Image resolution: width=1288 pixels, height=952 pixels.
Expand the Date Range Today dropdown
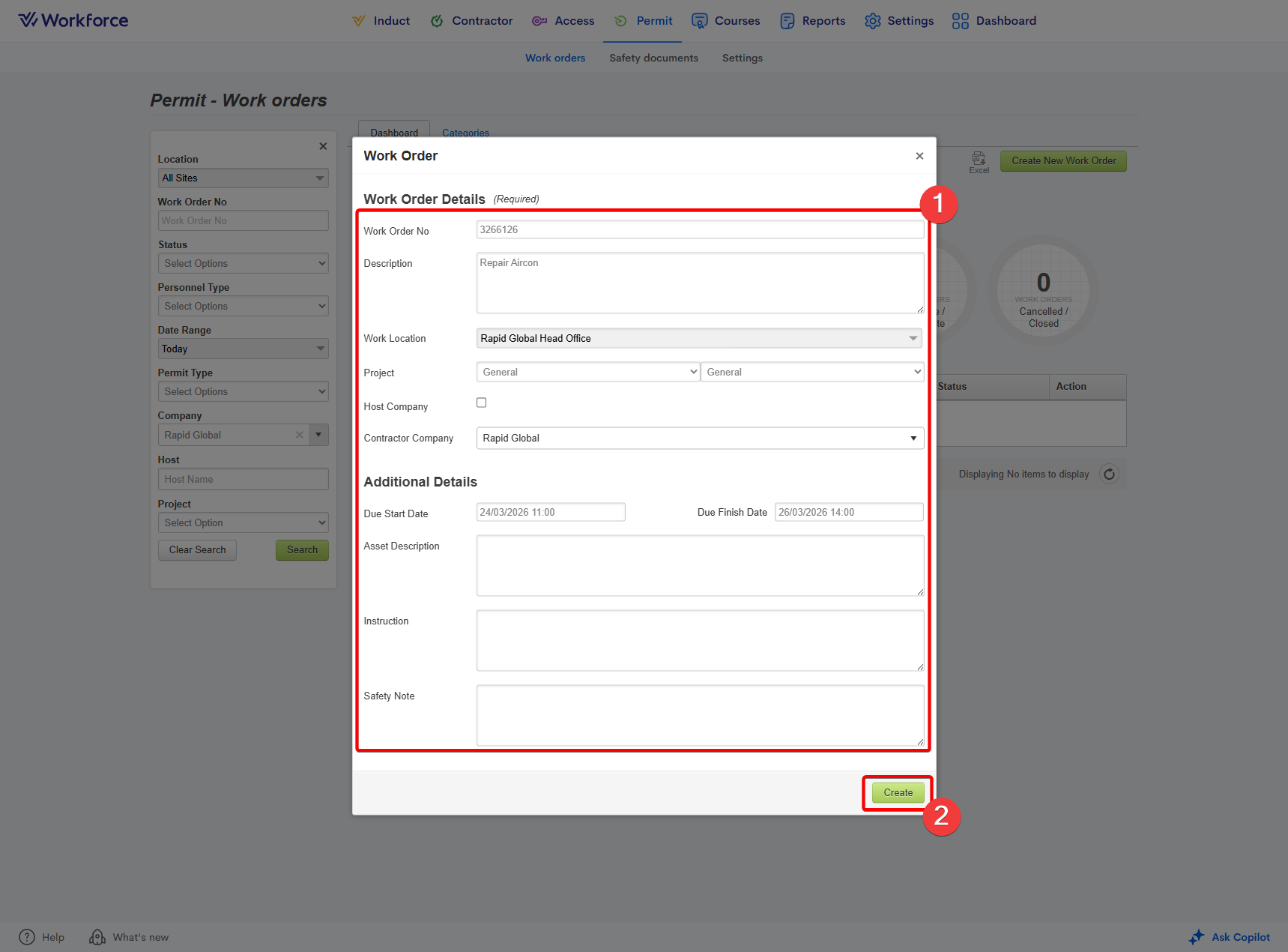point(243,349)
